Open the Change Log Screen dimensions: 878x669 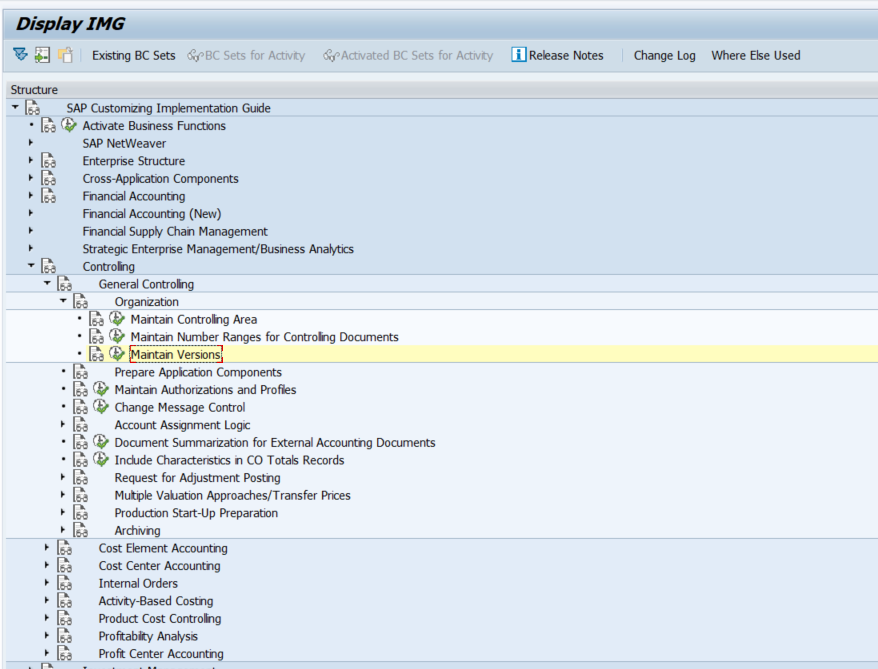pyautogui.click(x=664, y=55)
